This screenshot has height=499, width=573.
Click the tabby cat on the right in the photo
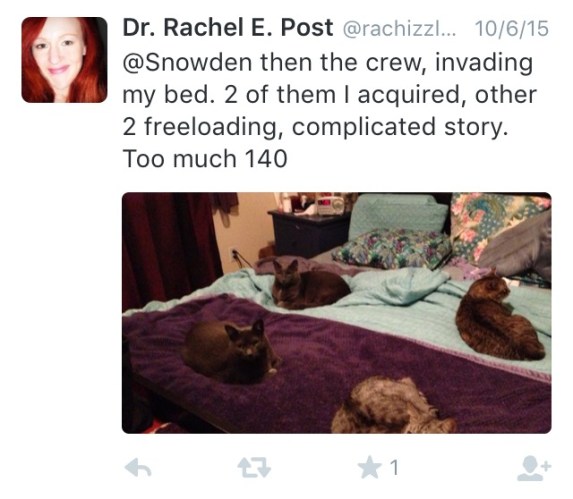(498, 317)
